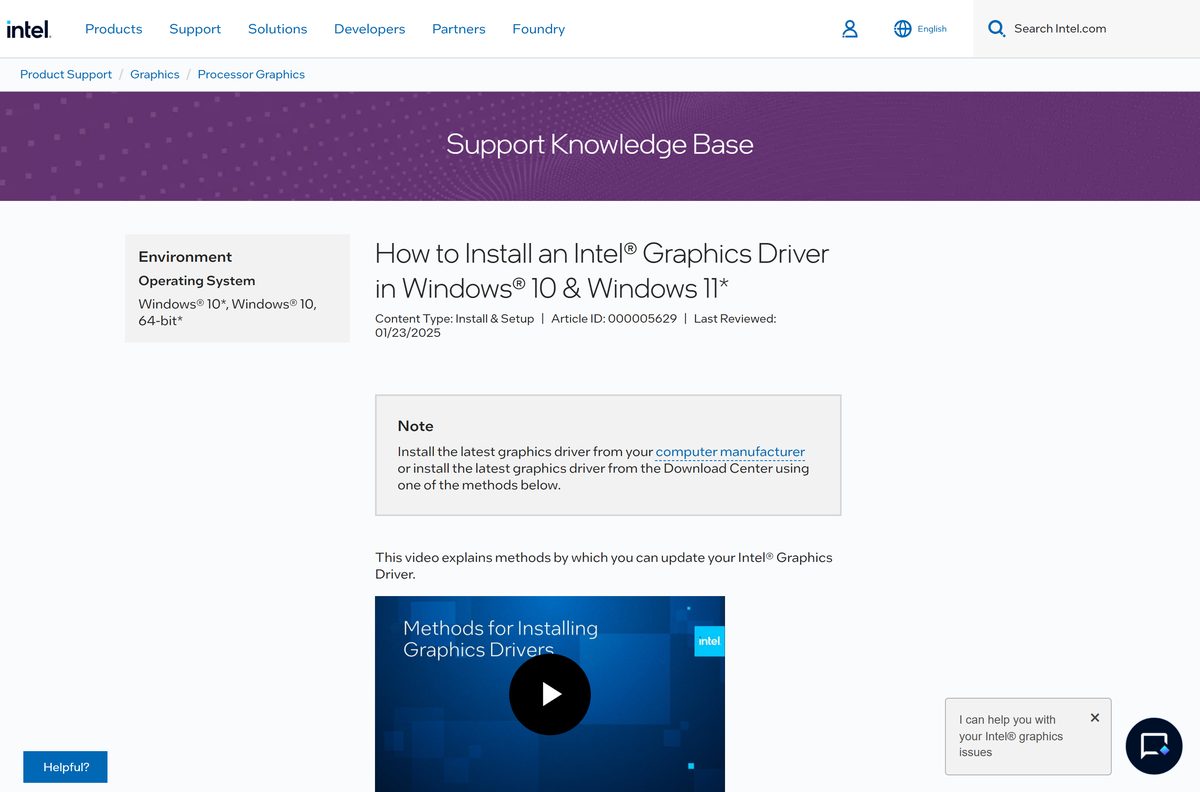
Task: Go to Processor Graphics breadcrumb
Action: tap(251, 75)
